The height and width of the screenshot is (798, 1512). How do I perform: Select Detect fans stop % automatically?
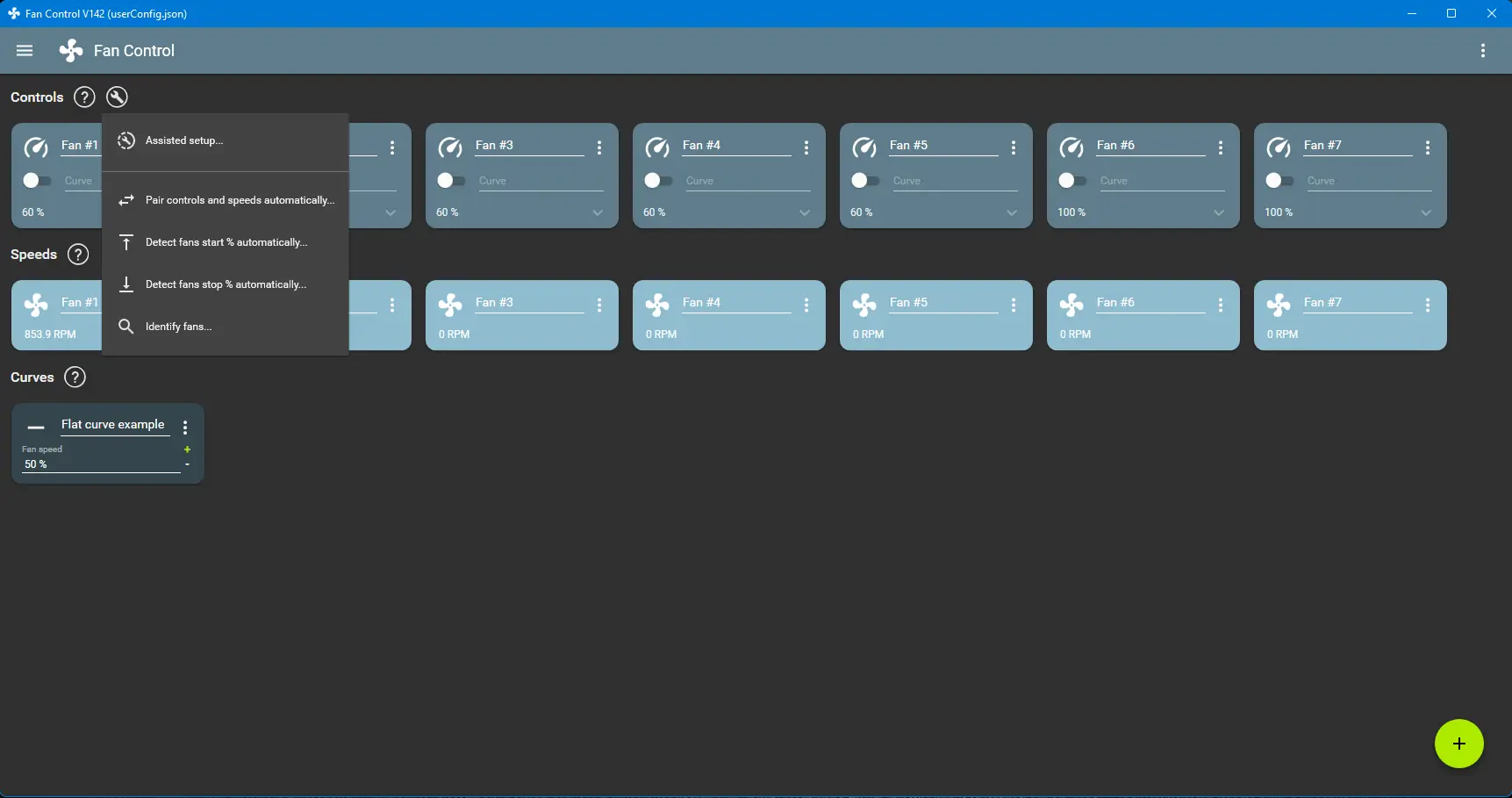[226, 284]
